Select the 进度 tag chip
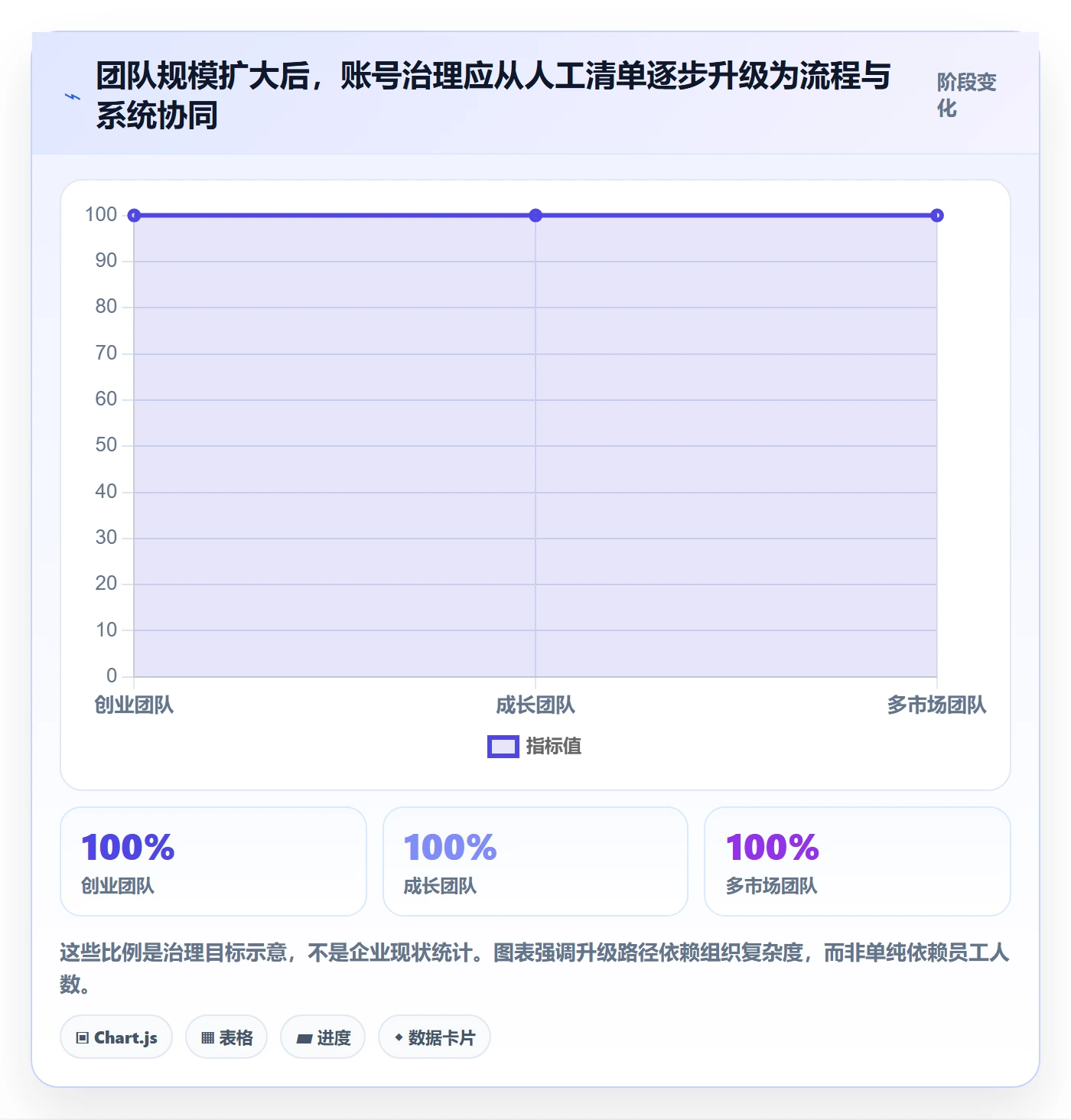This screenshot has width=1071, height=1120. (323, 1037)
